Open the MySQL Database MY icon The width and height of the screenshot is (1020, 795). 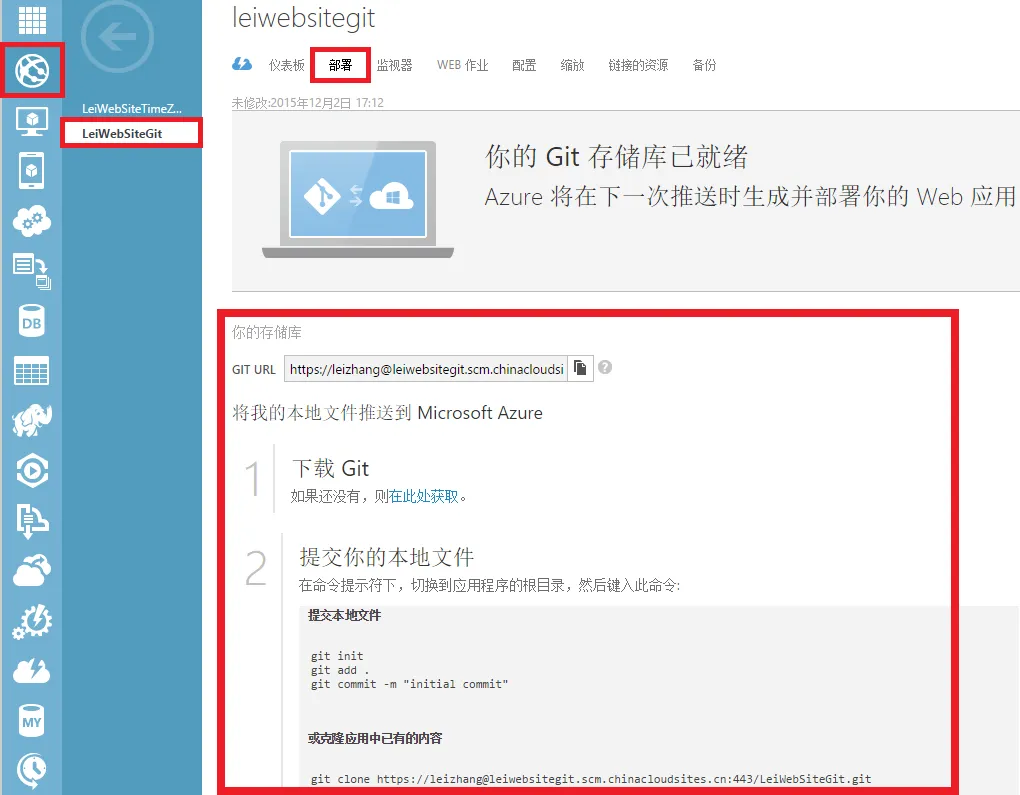tap(32, 721)
